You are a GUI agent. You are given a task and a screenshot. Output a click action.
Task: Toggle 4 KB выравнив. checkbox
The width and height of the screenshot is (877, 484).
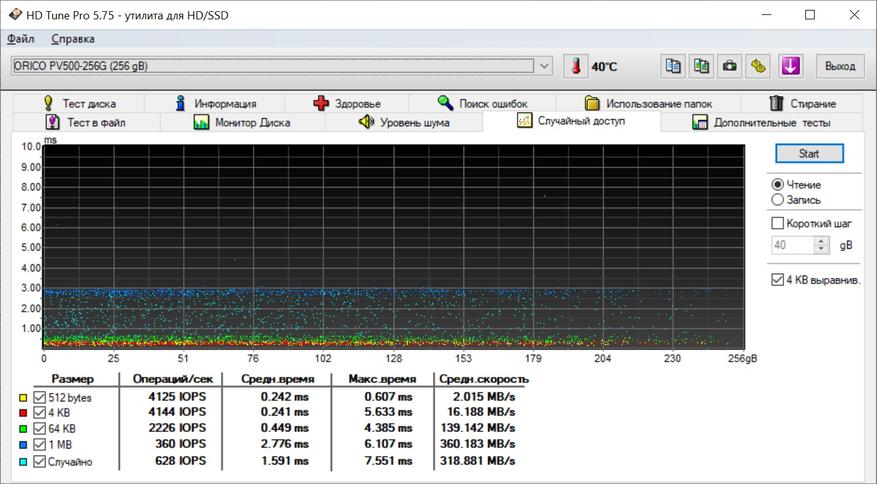point(777,280)
